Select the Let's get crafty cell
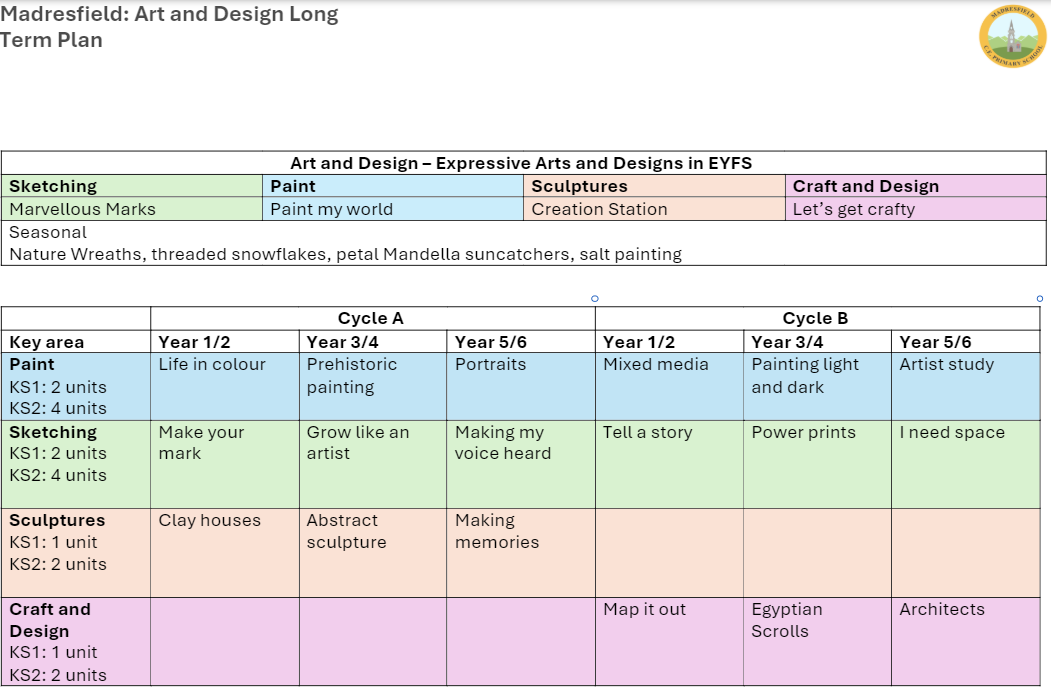 pos(854,209)
